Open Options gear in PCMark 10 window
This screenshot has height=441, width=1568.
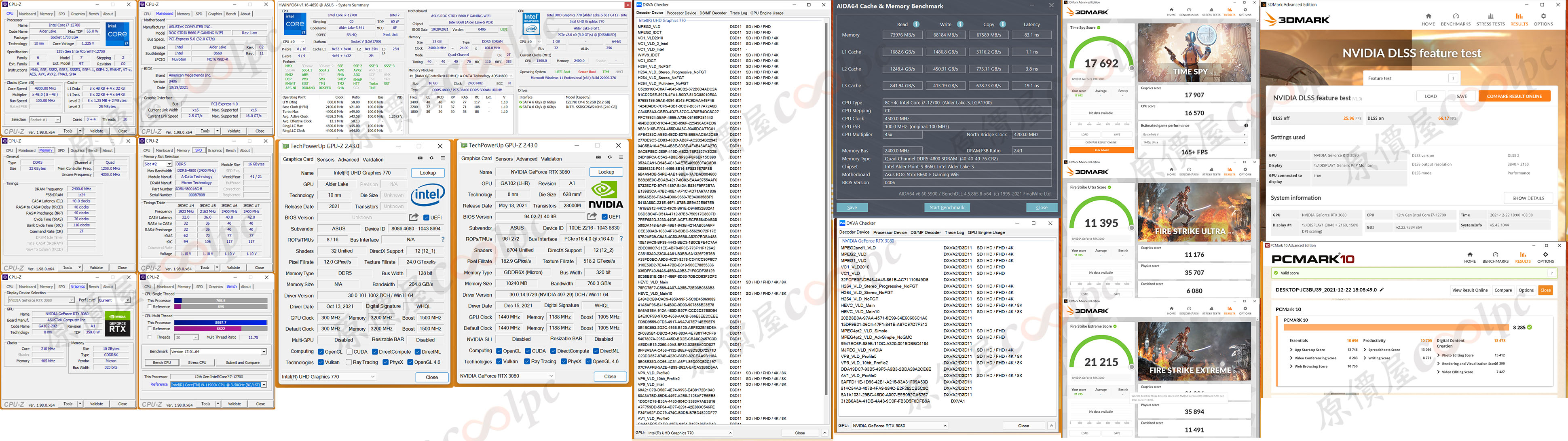click(1545, 257)
